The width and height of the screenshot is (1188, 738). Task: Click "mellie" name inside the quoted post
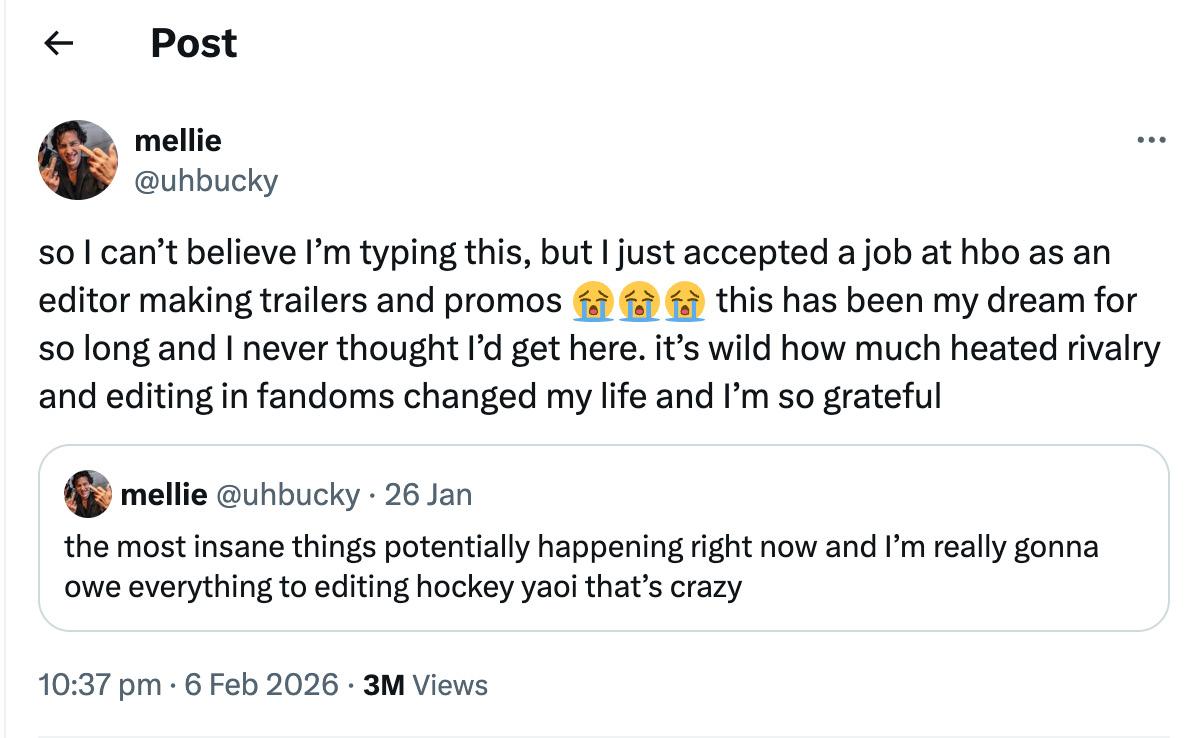(x=164, y=494)
